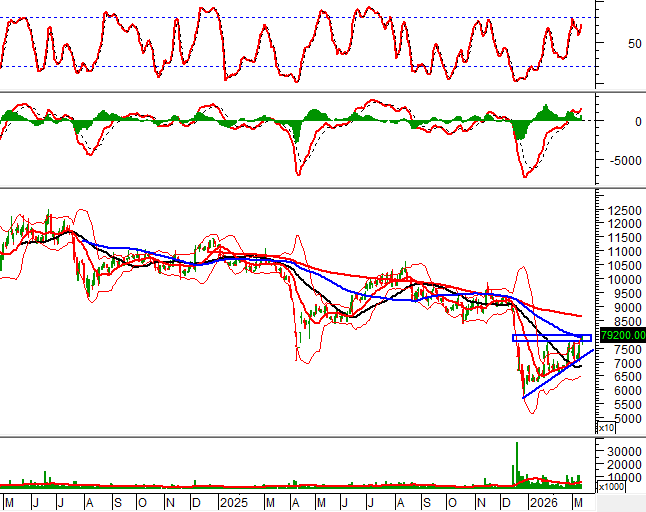Click the 5000 price axis label
Screen dimensions: 646x512
tap(618, 419)
